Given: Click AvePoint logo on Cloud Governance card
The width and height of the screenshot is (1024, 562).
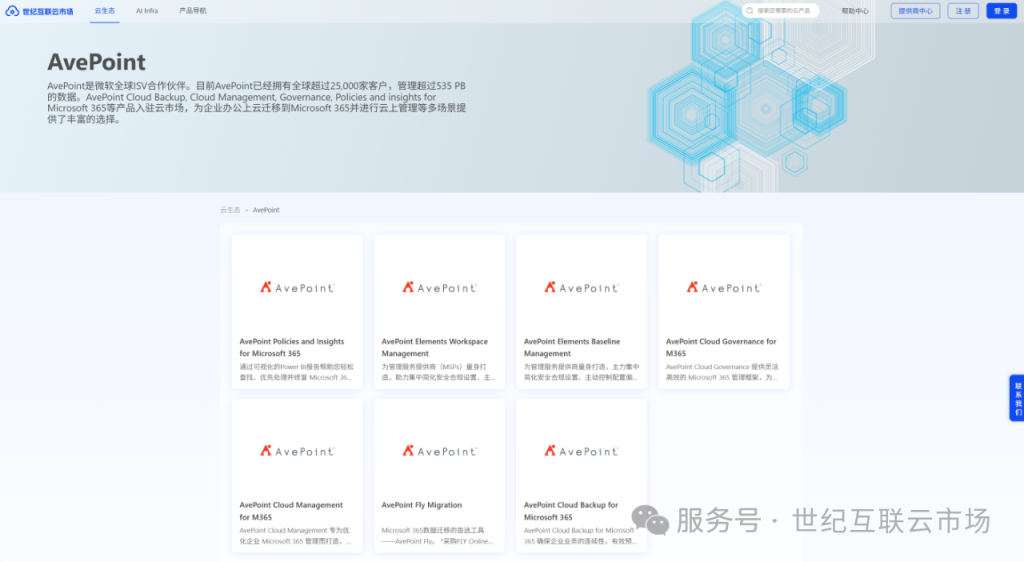Looking at the screenshot, I should click(x=723, y=287).
